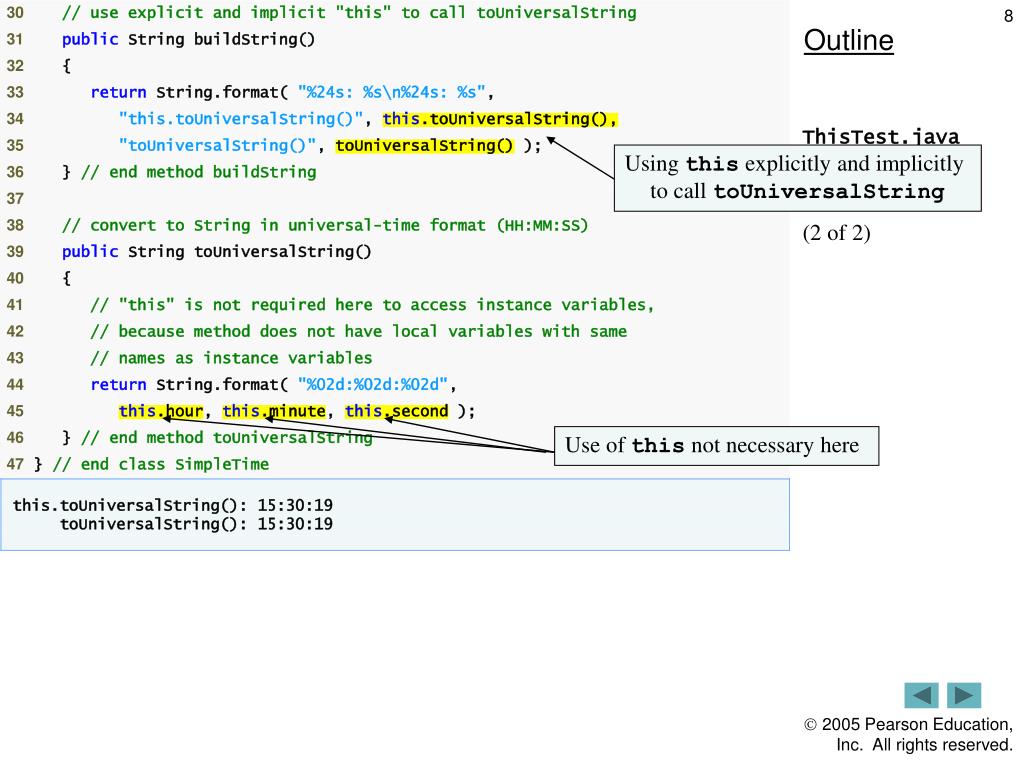Click the Outline heading
This screenshot has height=768, width=1024.
tap(848, 40)
